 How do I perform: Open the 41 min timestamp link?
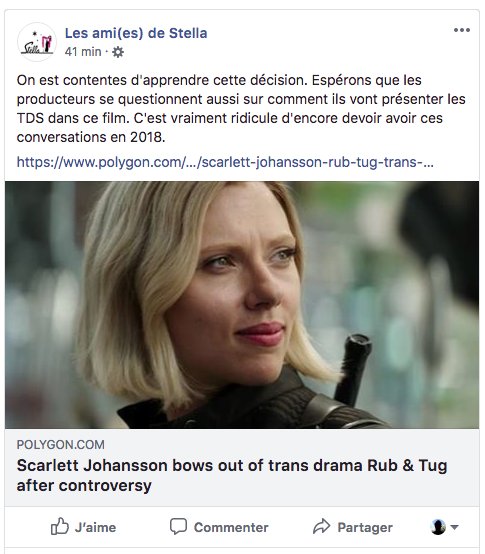click(83, 52)
